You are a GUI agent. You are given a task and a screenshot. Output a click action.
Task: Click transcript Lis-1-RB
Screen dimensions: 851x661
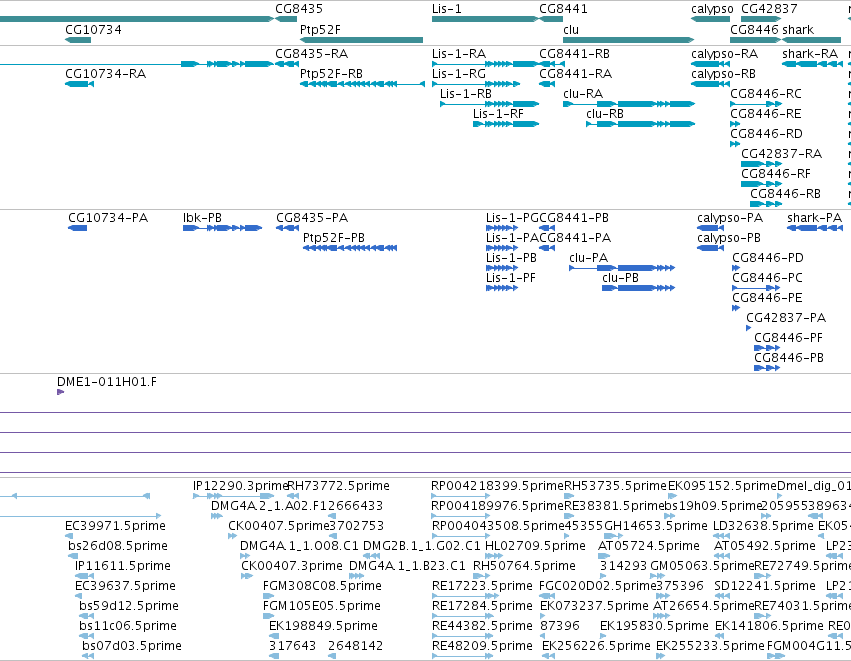point(466,94)
